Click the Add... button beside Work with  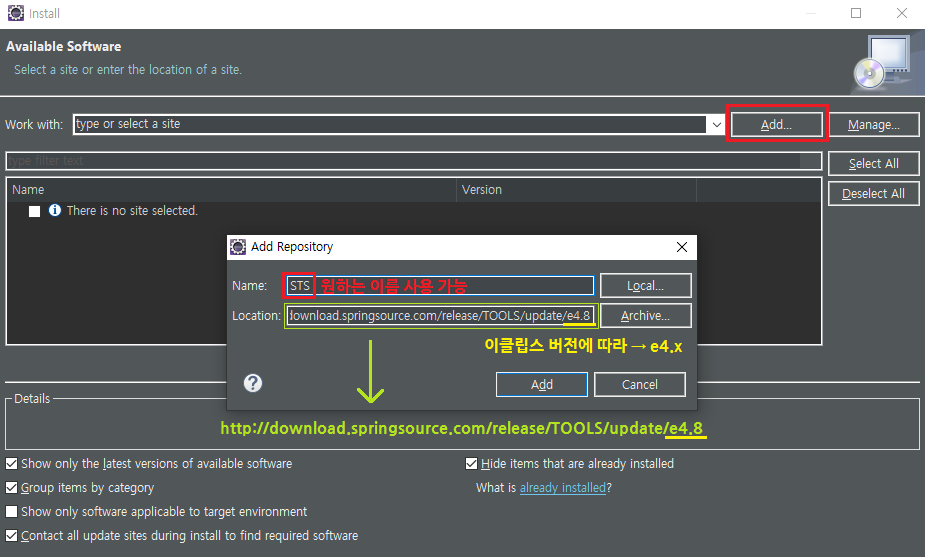click(776, 124)
